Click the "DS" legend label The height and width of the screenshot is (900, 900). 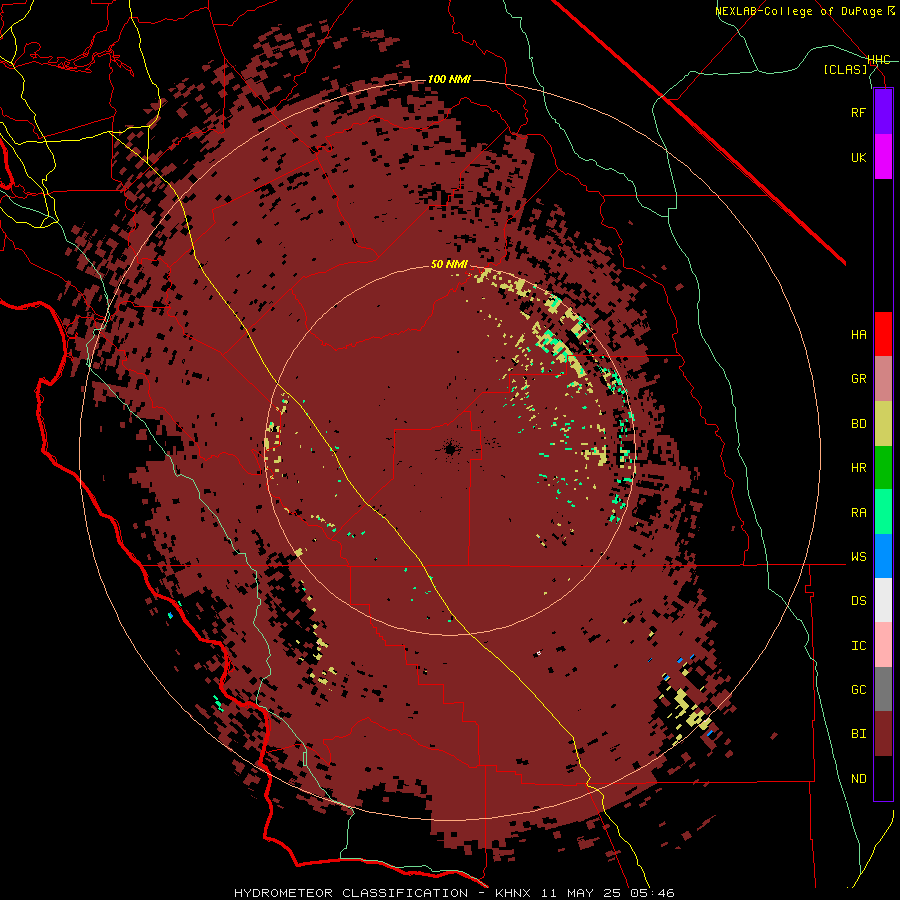pyautogui.click(x=858, y=600)
